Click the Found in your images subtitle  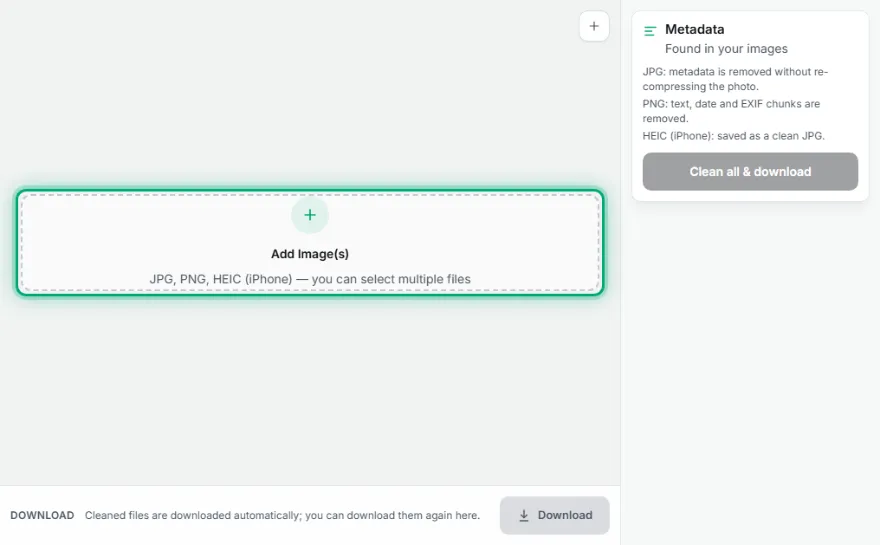click(x=726, y=49)
